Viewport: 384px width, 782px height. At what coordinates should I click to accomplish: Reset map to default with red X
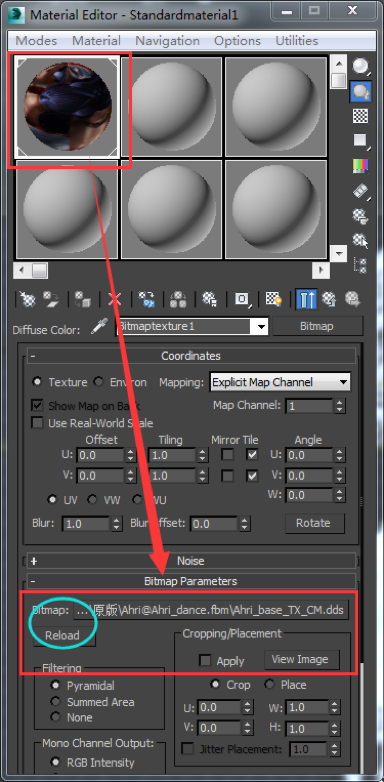pos(115,300)
